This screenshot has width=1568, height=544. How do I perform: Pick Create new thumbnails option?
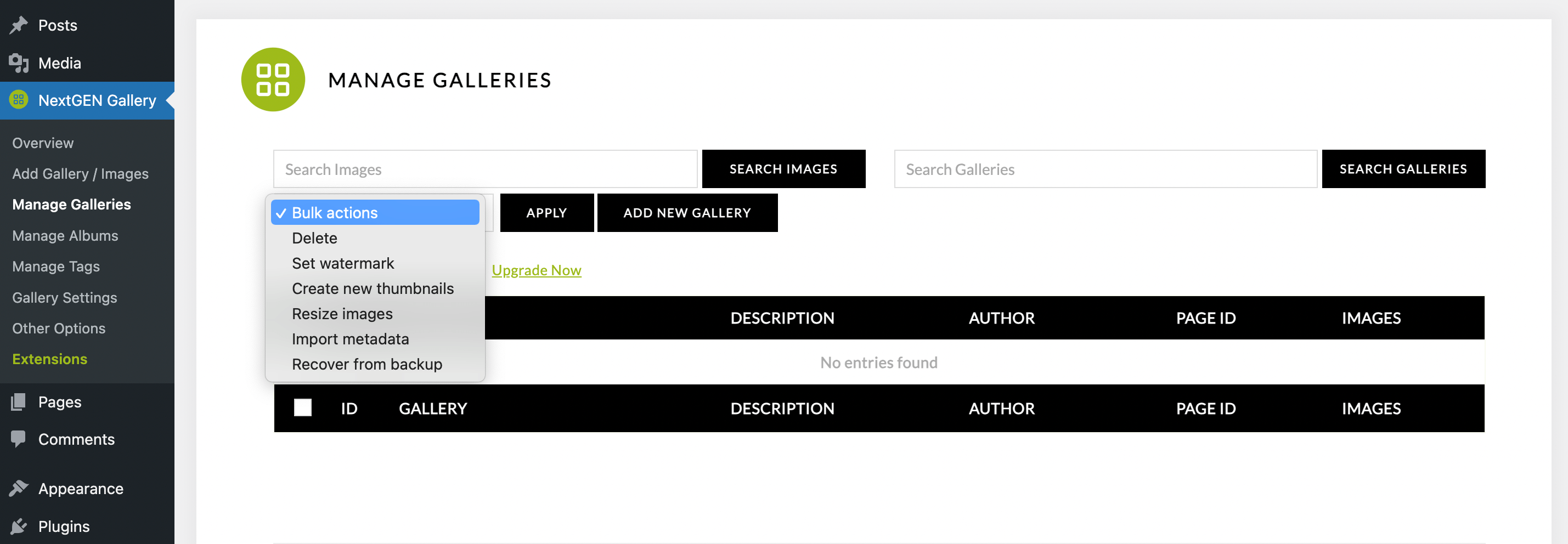pyautogui.click(x=373, y=288)
